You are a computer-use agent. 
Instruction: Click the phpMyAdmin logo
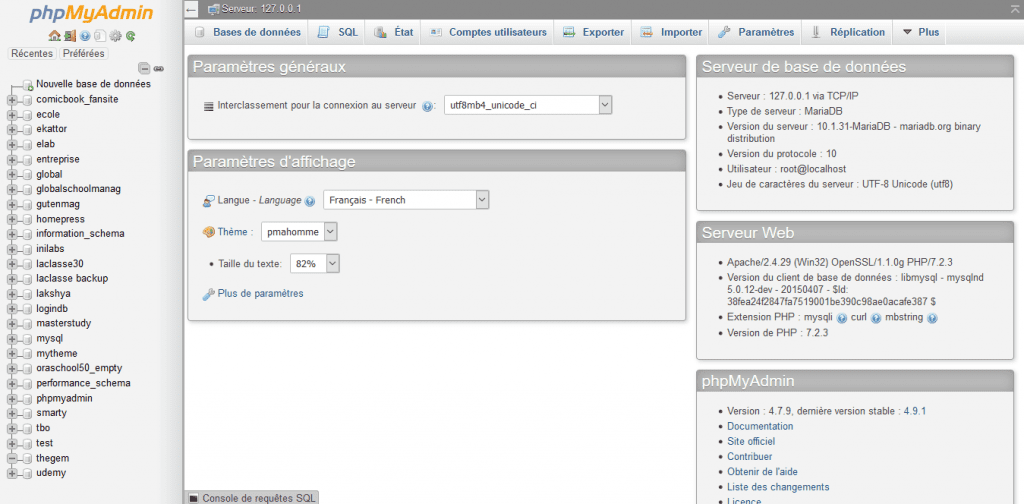[x=92, y=14]
